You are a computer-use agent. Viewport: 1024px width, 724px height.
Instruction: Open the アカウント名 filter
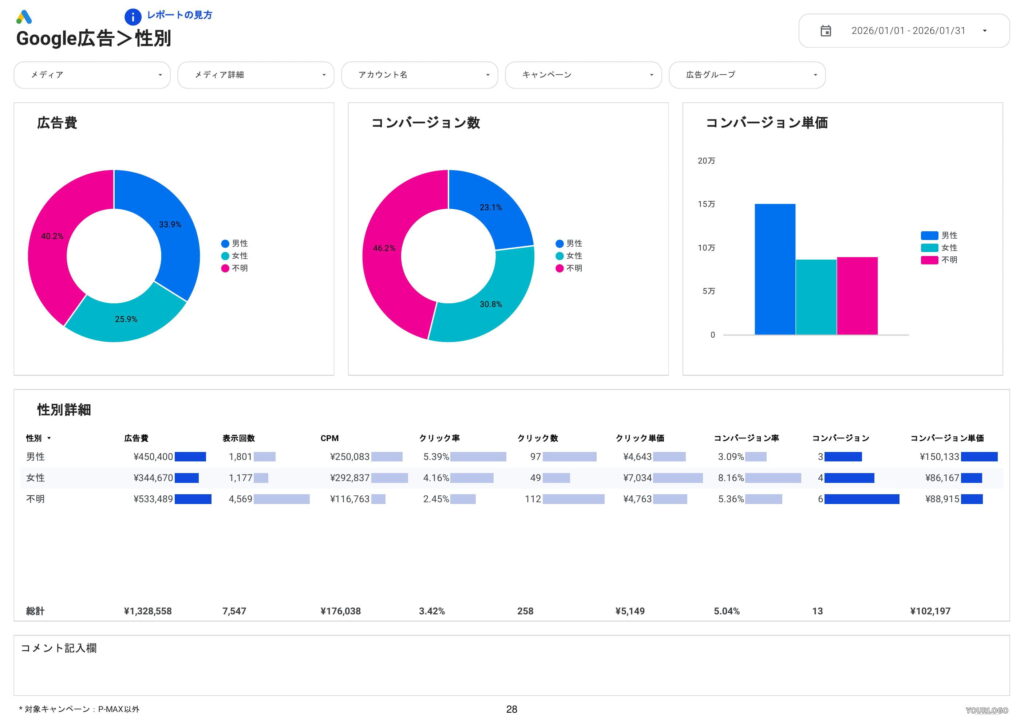[x=419, y=75]
